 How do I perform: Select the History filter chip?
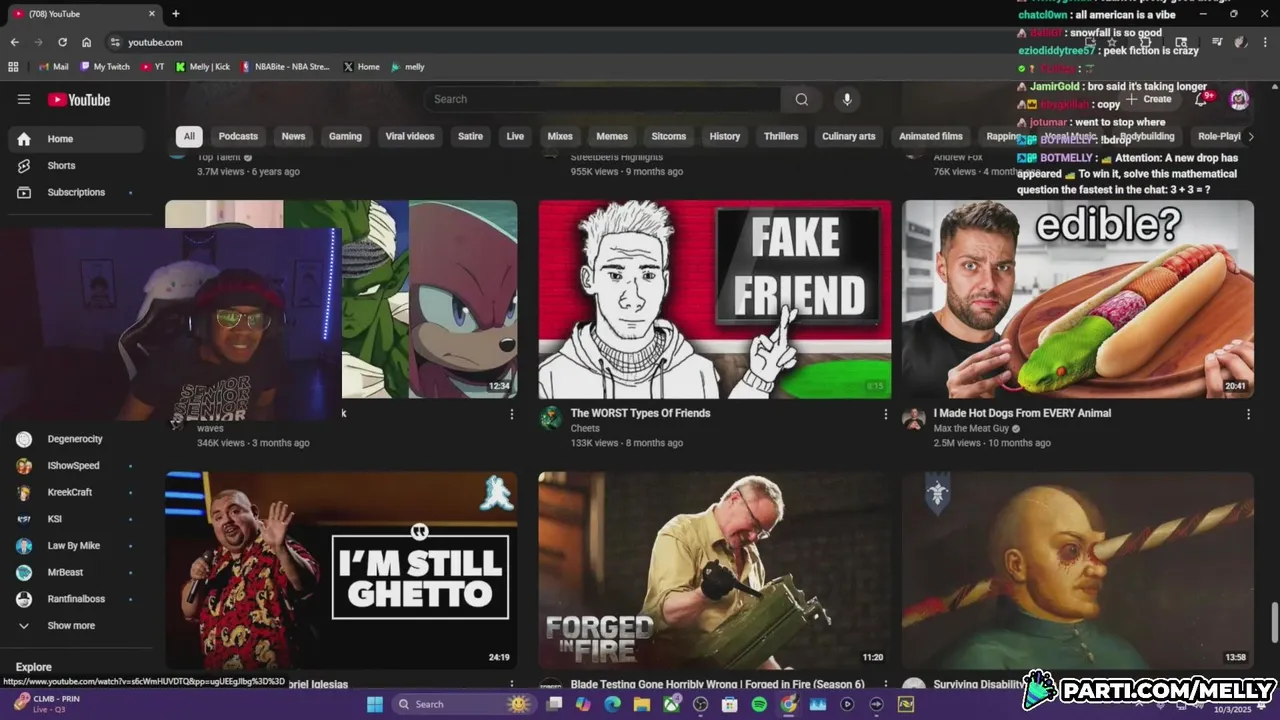point(725,136)
